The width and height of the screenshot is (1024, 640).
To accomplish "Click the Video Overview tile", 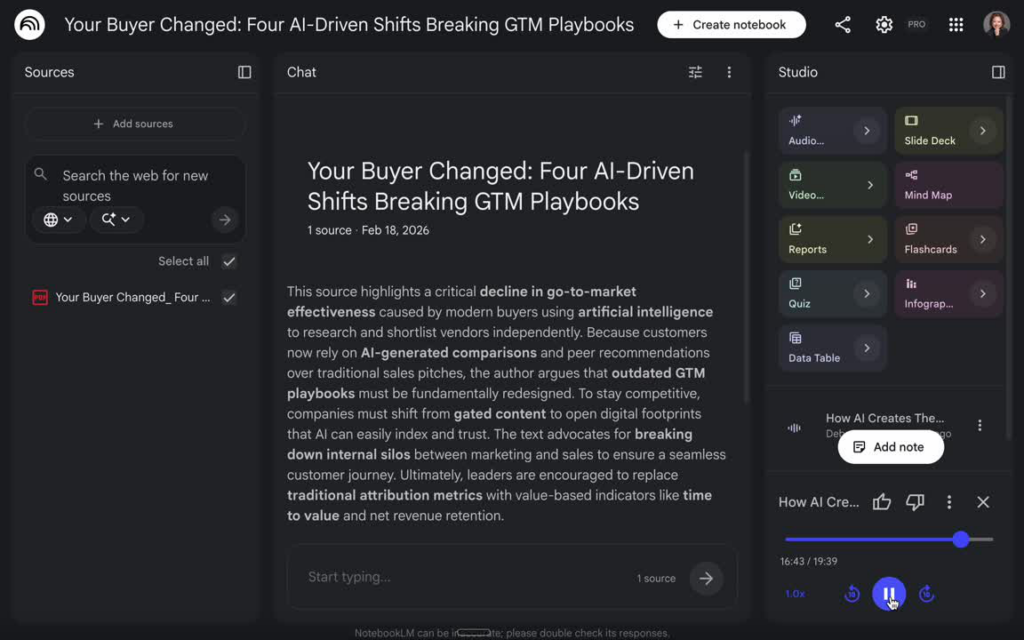I will click(832, 185).
